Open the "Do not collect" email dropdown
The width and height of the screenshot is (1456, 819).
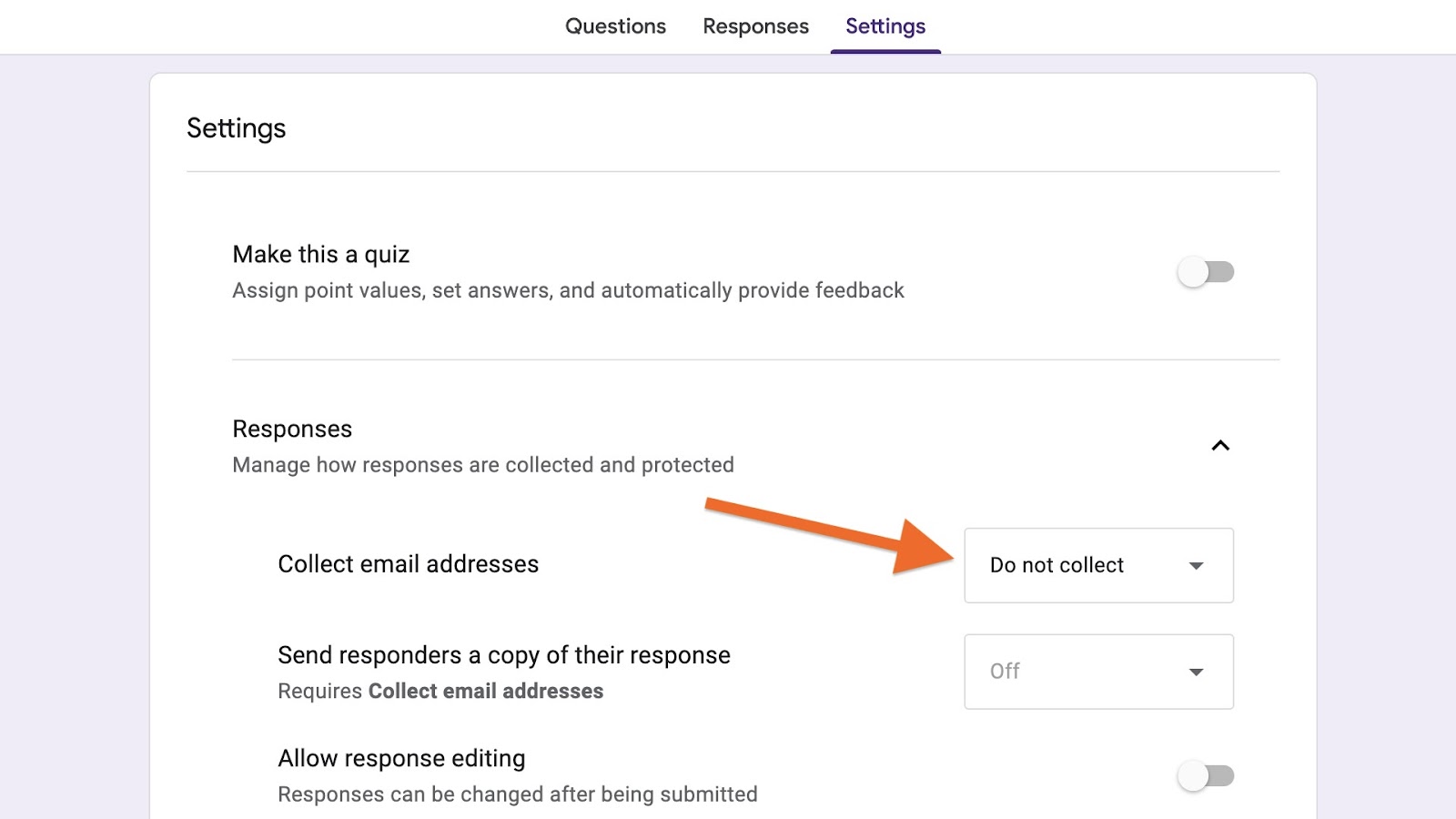coord(1097,565)
